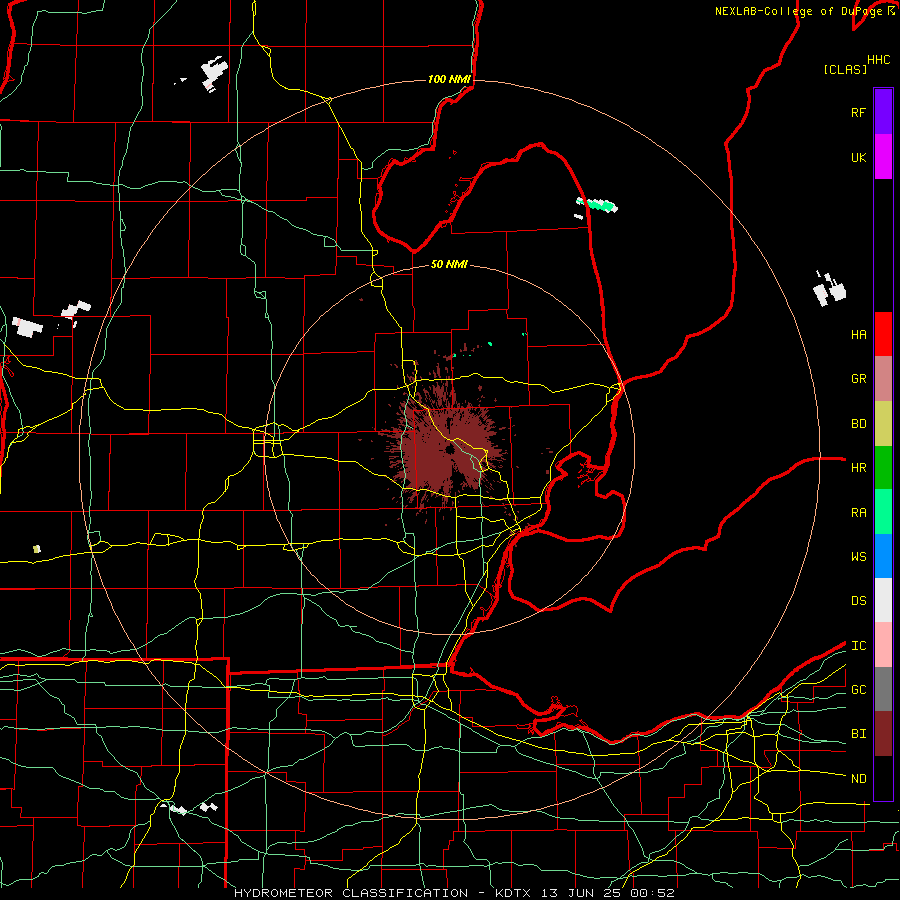
Task: Click the "HHC" product label
Action: coord(879,60)
